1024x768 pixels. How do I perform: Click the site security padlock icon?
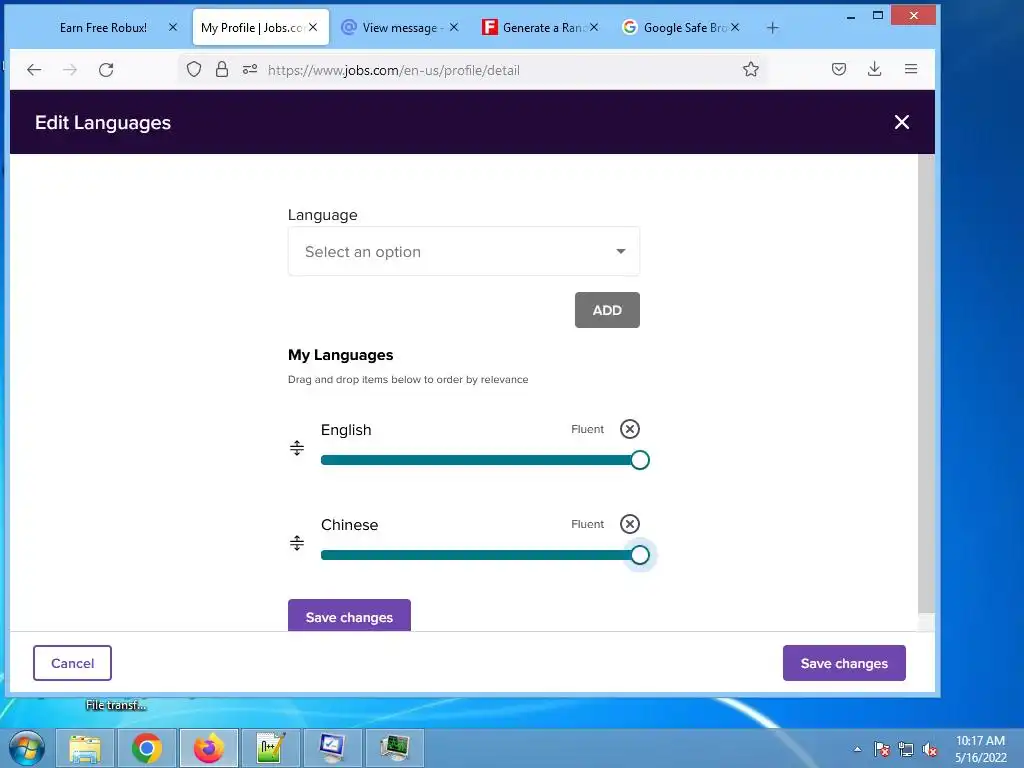point(222,69)
